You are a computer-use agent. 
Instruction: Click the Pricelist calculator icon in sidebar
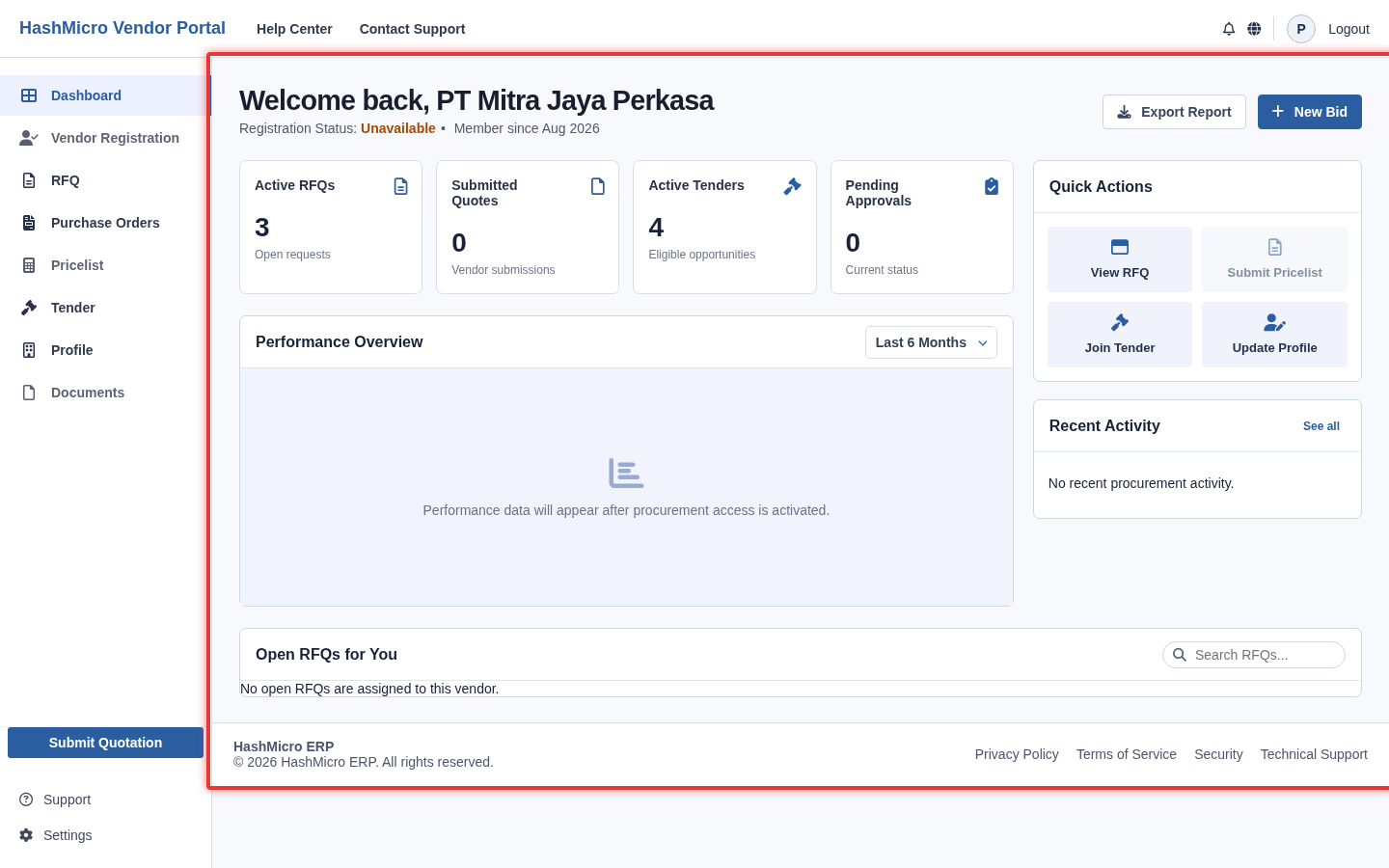point(29,265)
